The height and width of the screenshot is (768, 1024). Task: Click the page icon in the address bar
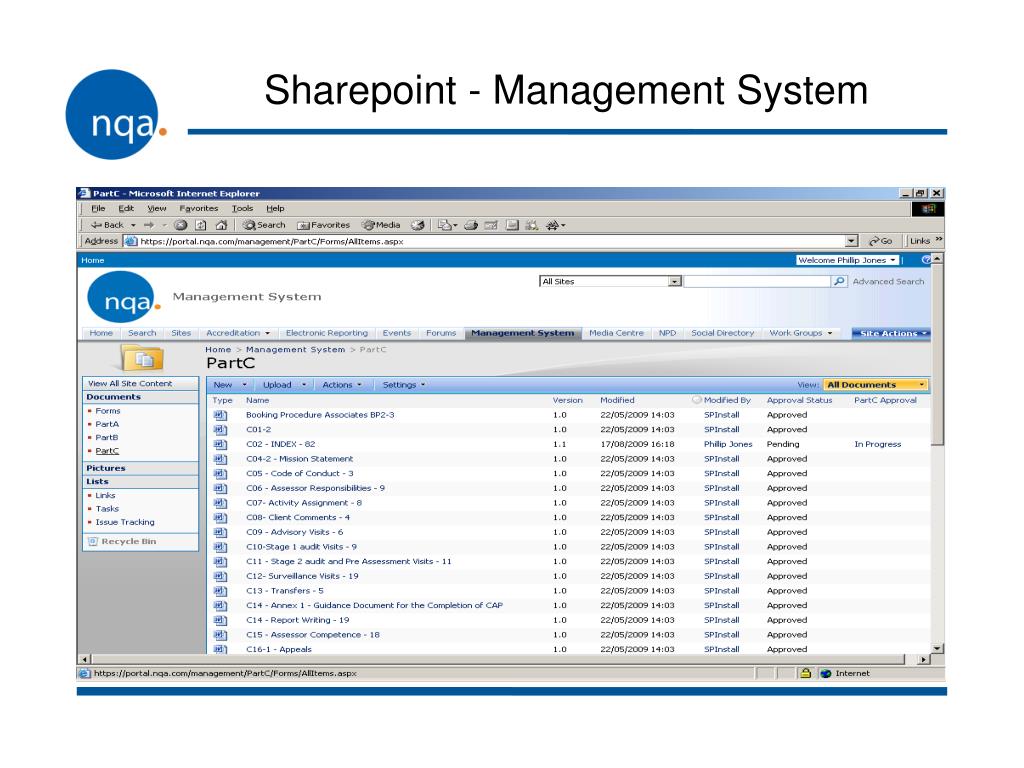pos(131,241)
